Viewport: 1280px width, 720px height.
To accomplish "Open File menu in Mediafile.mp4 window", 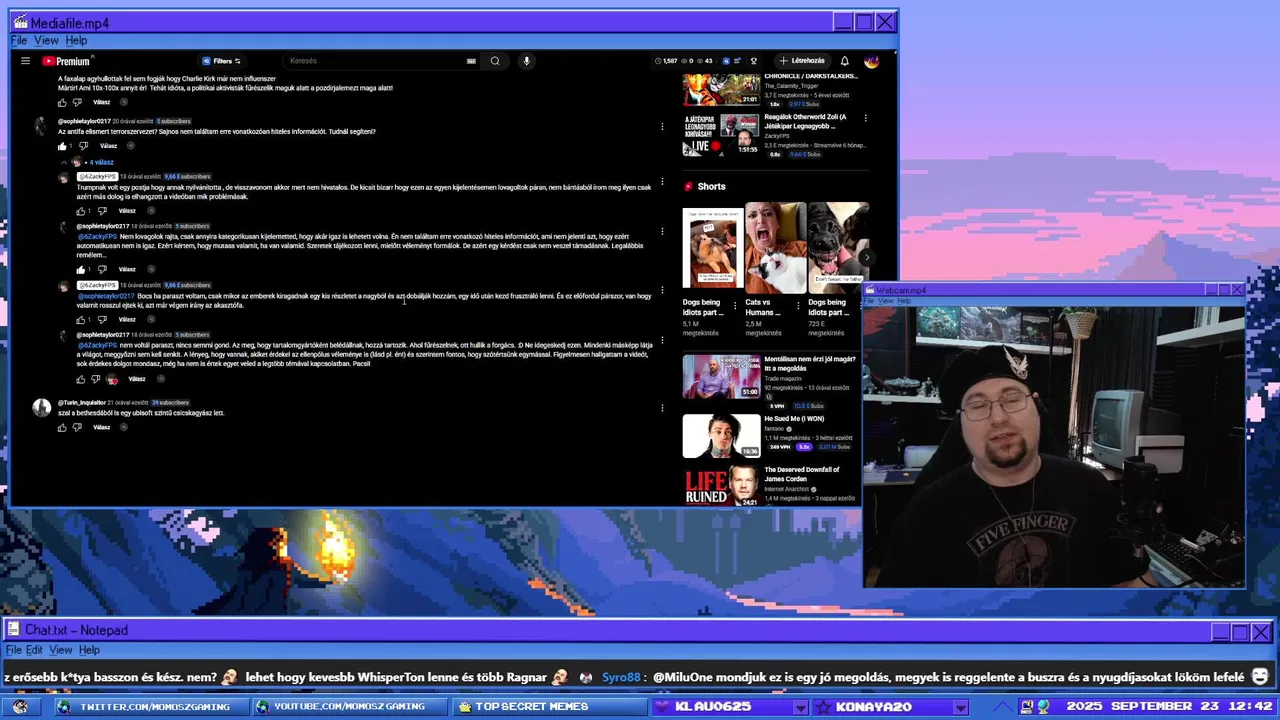I will [19, 40].
